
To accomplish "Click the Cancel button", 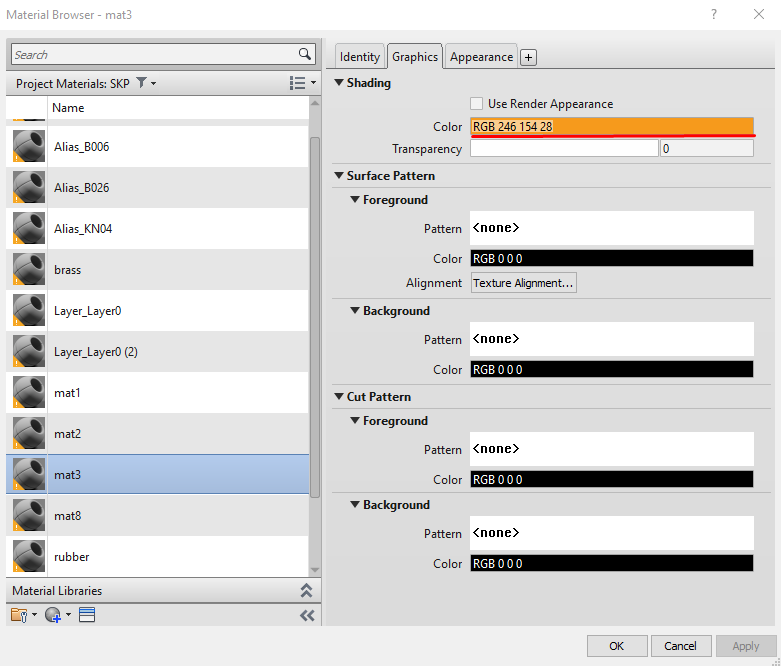I will [680, 646].
